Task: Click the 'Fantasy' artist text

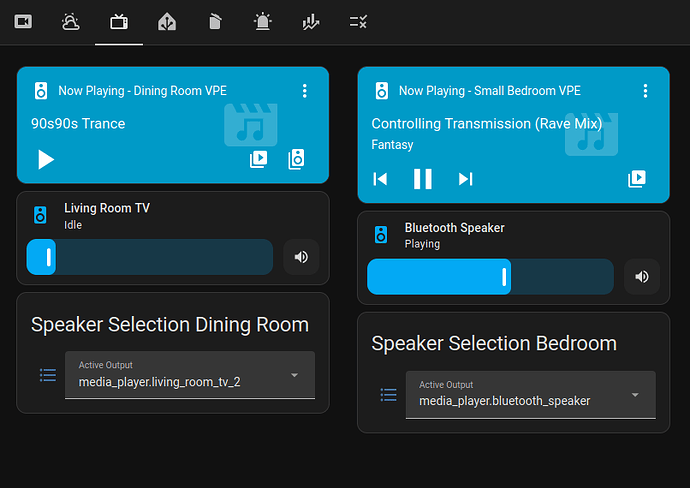Action: tap(392, 145)
